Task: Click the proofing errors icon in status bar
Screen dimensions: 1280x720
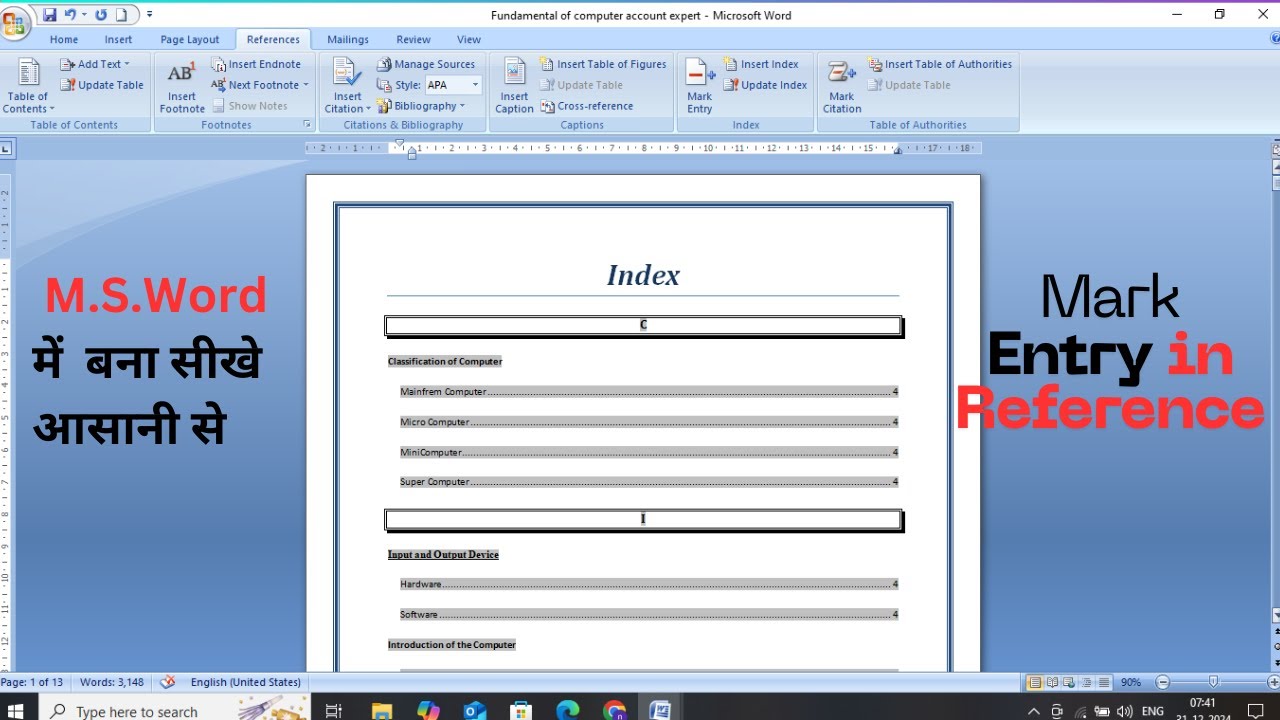Action: pyautogui.click(x=168, y=682)
